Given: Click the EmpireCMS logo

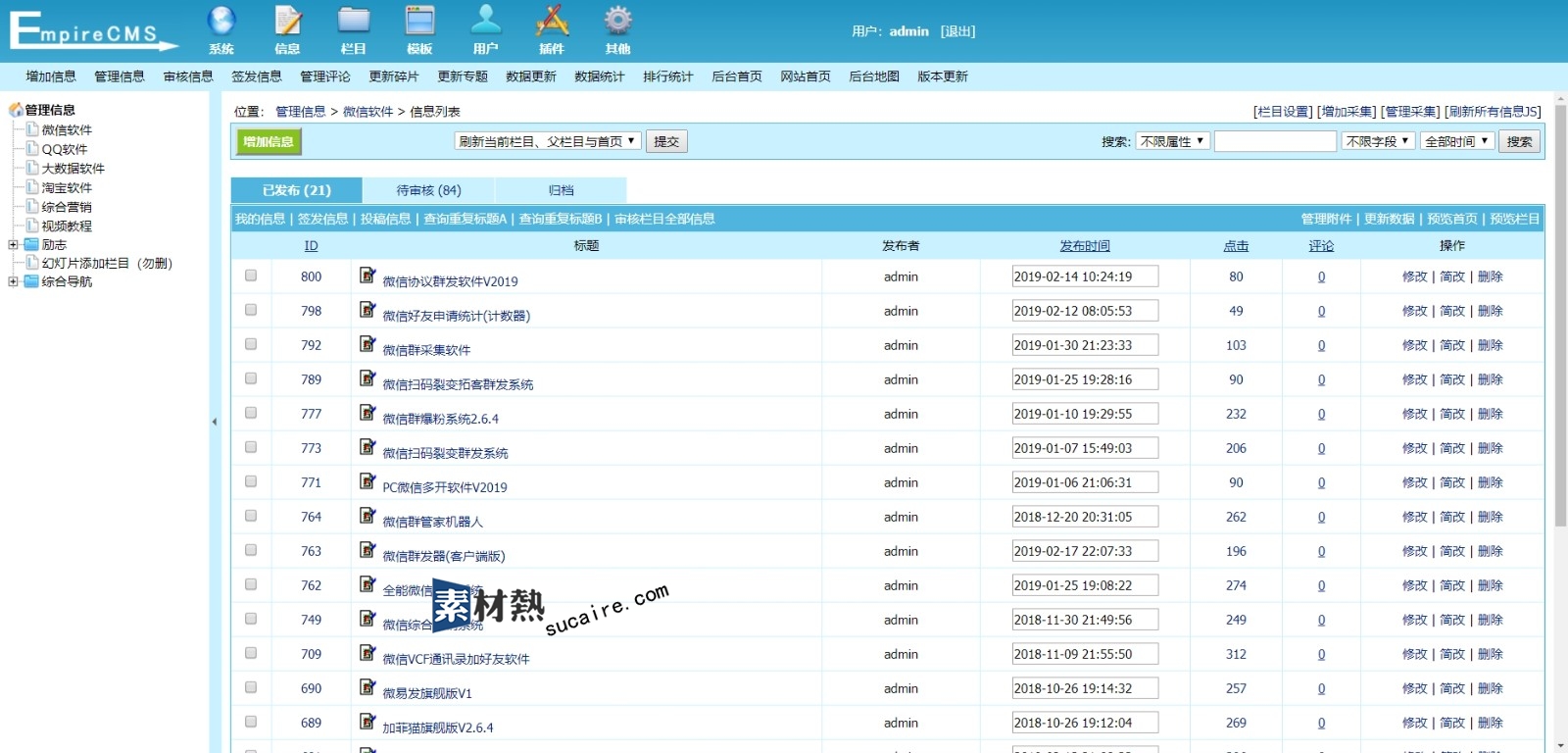Looking at the screenshot, I should coord(93,30).
